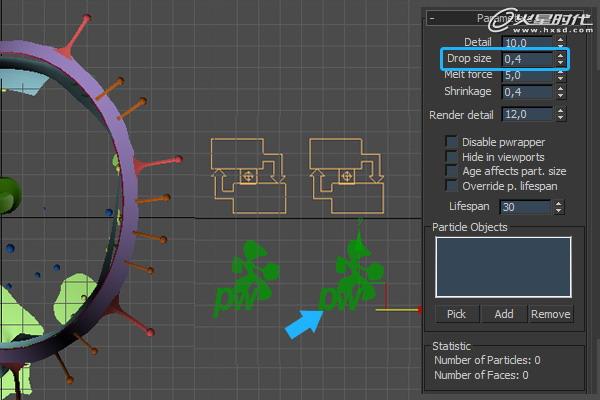Click the Drop size spinner arrows
Viewport: 600px width, 400px height.
[561, 60]
